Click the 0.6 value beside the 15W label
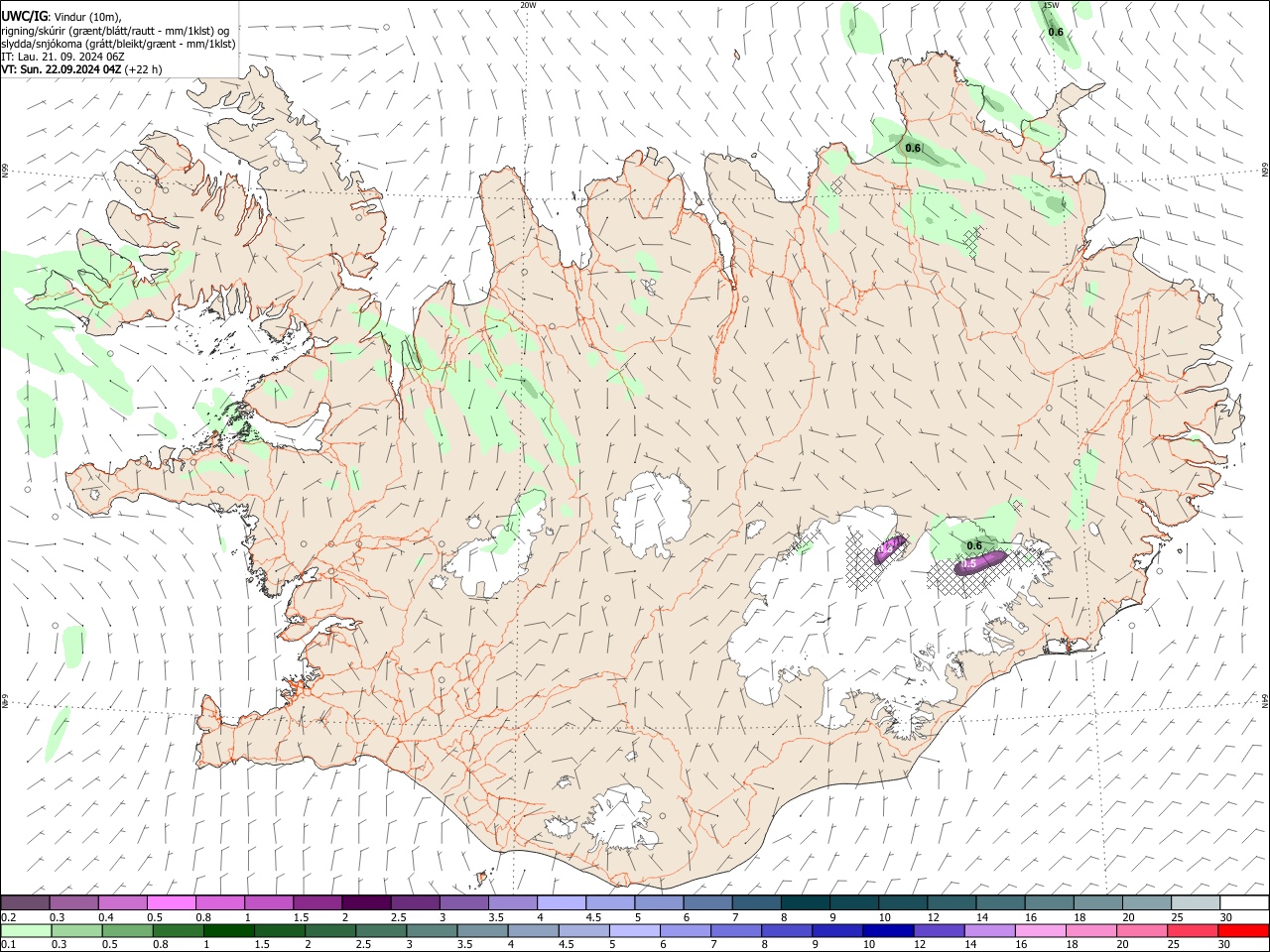1270x952 pixels. (x=1056, y=32)
